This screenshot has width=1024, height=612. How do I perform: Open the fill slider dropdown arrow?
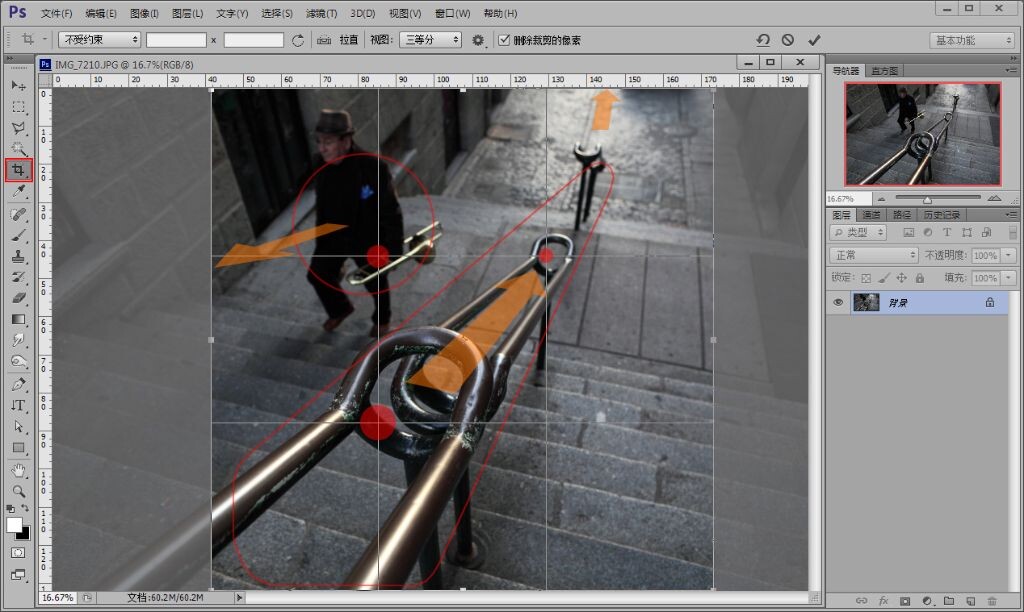point(1009,278)
